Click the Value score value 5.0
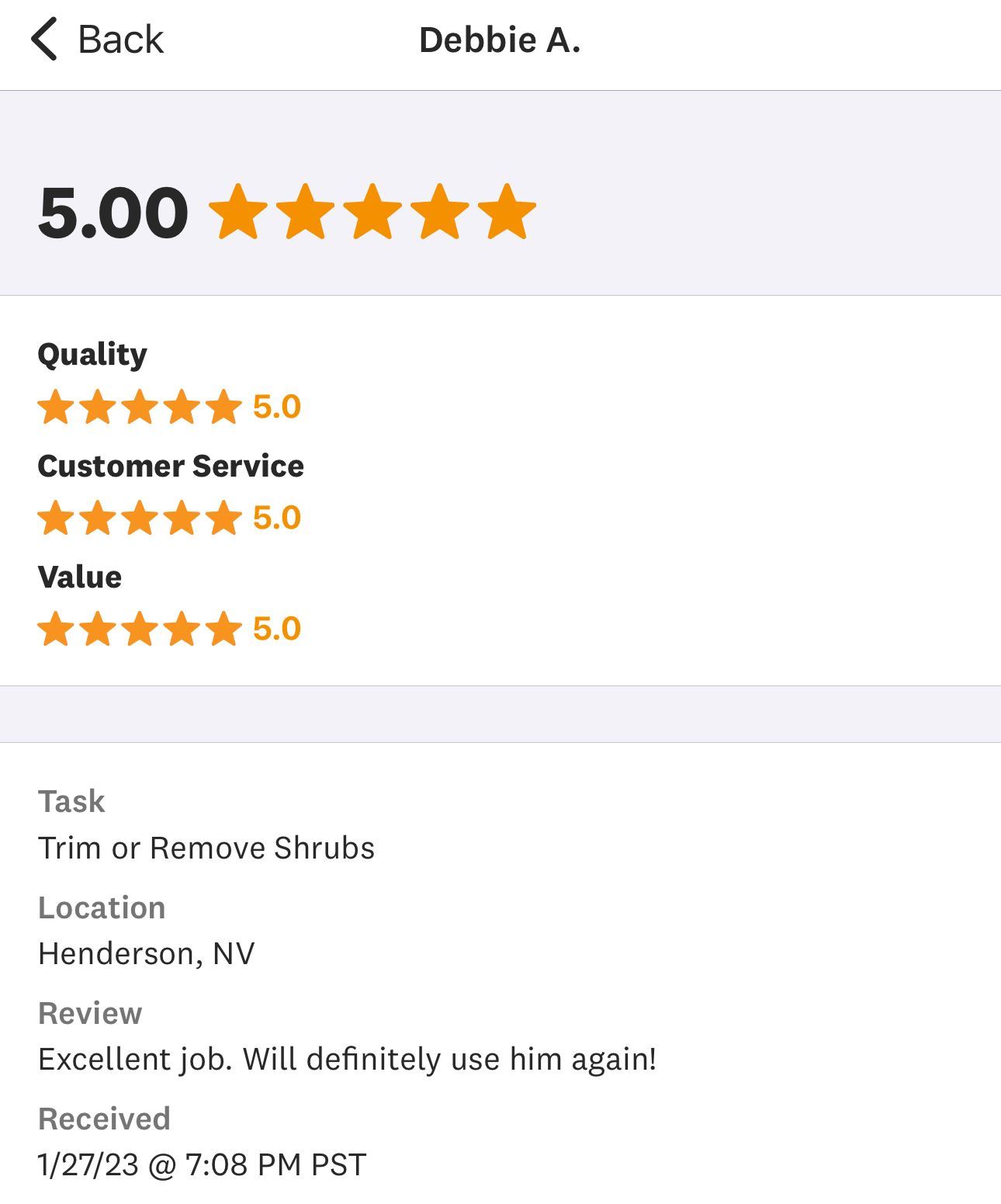The image size is (1001, 1204). (277, 629)
